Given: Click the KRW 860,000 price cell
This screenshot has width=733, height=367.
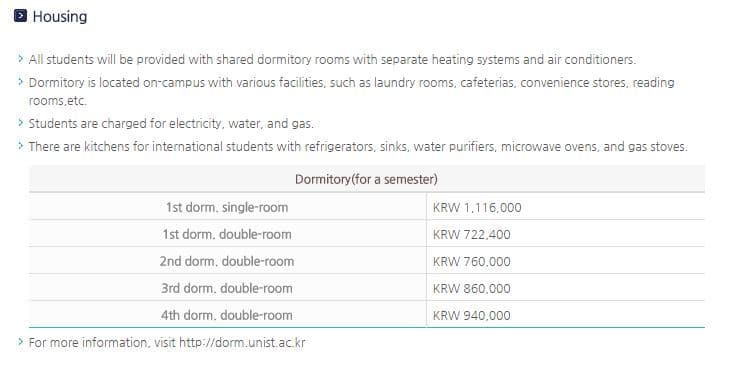Looking at the screenshot, I should pos(566,288).
